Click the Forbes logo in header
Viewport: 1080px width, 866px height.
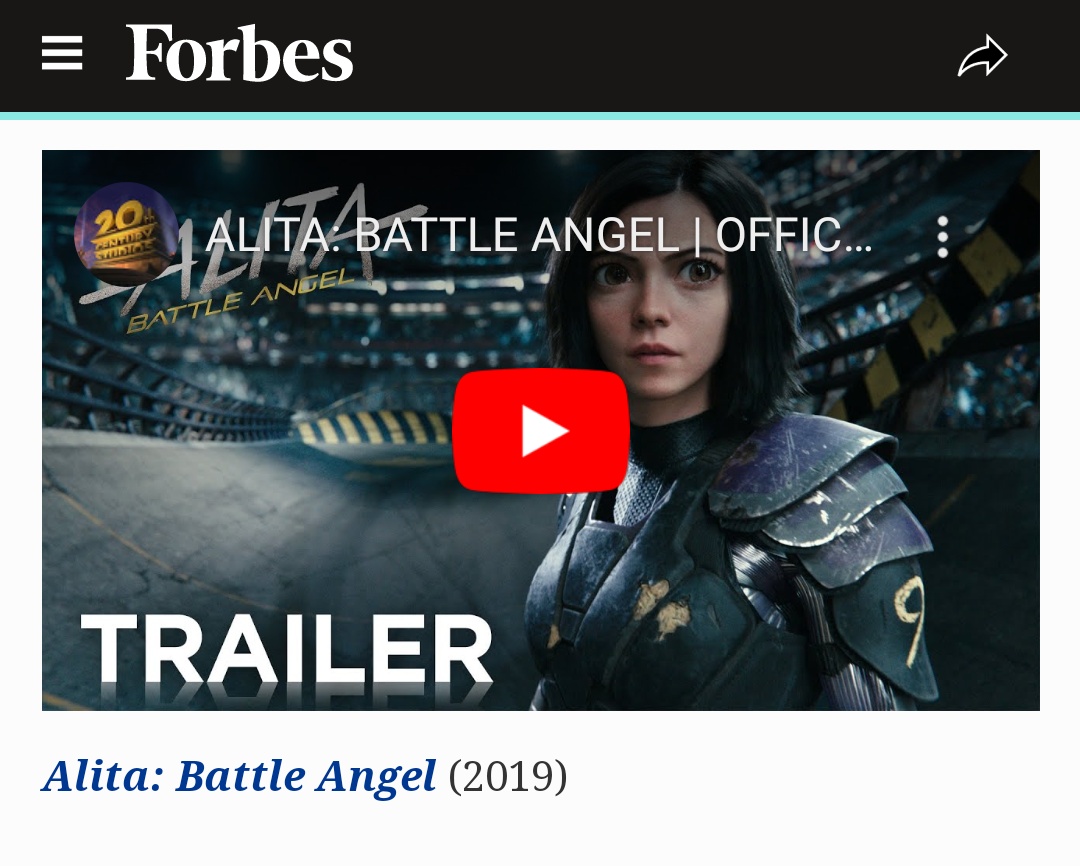(239, 53)
